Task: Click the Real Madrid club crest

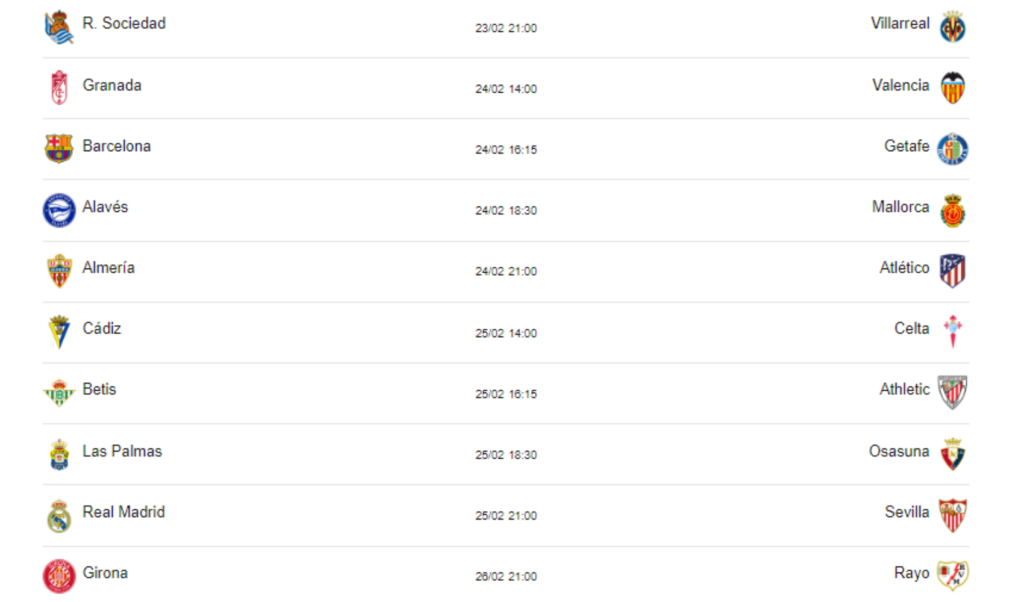Action: pyautogui.click(x=59, y=515)
